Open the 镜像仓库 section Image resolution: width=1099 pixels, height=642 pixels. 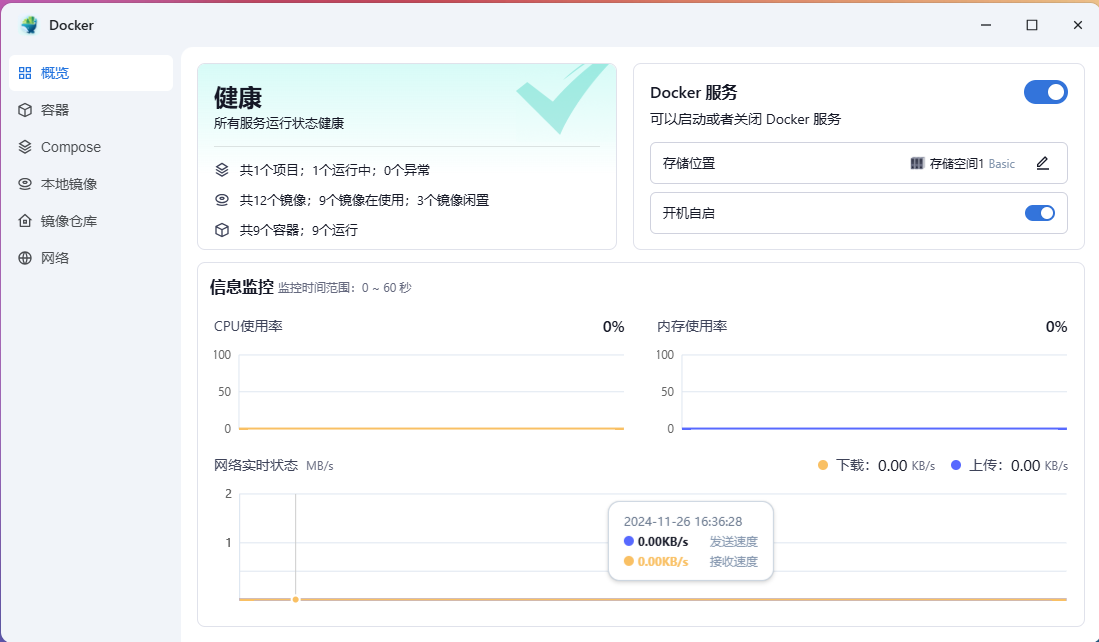pyautogui.click(x=91, y=221)
